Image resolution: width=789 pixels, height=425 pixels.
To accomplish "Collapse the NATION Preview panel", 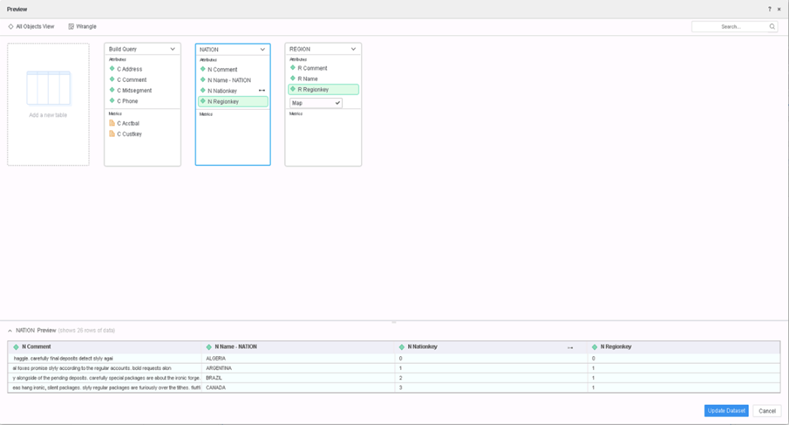I will click(10, 330).
